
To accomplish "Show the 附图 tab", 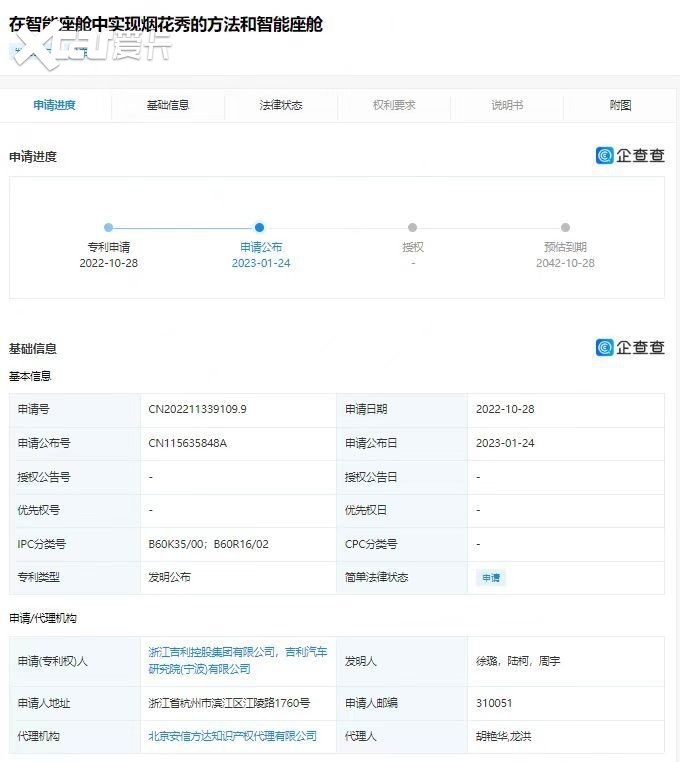I will click(x=620, y=105).
